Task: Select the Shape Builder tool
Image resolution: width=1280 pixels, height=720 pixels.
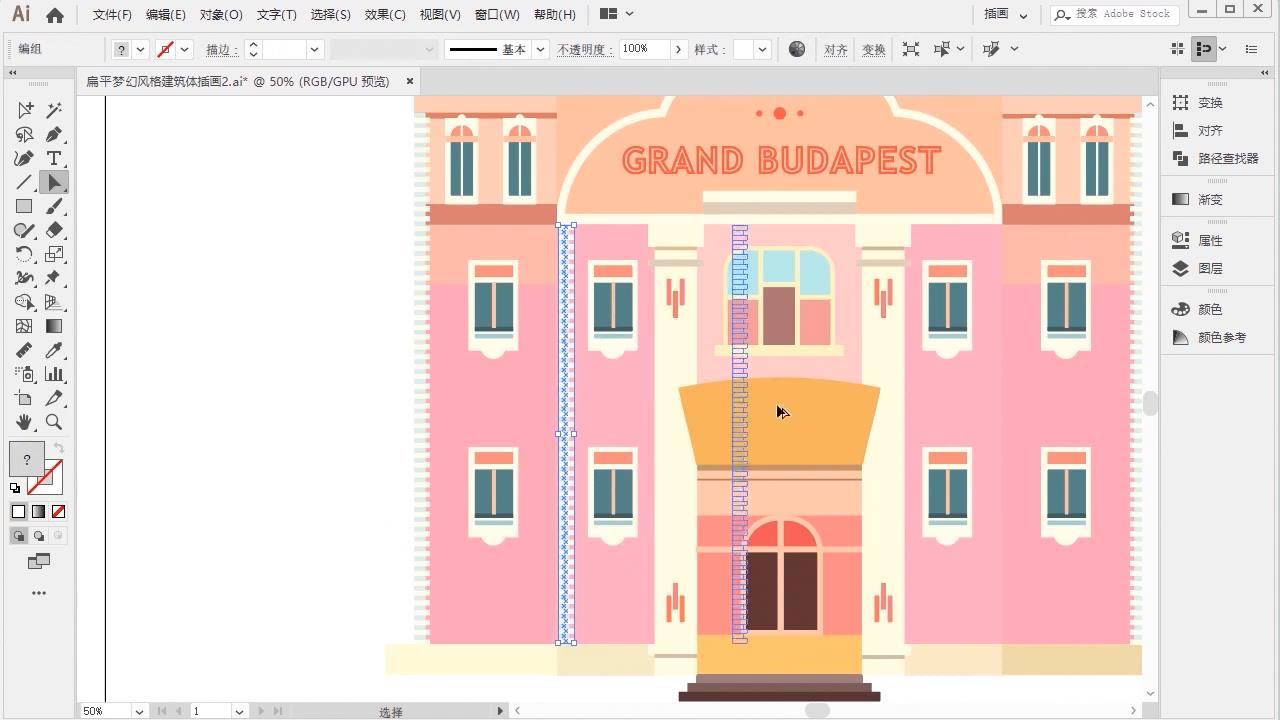Action: pos(25,302)
